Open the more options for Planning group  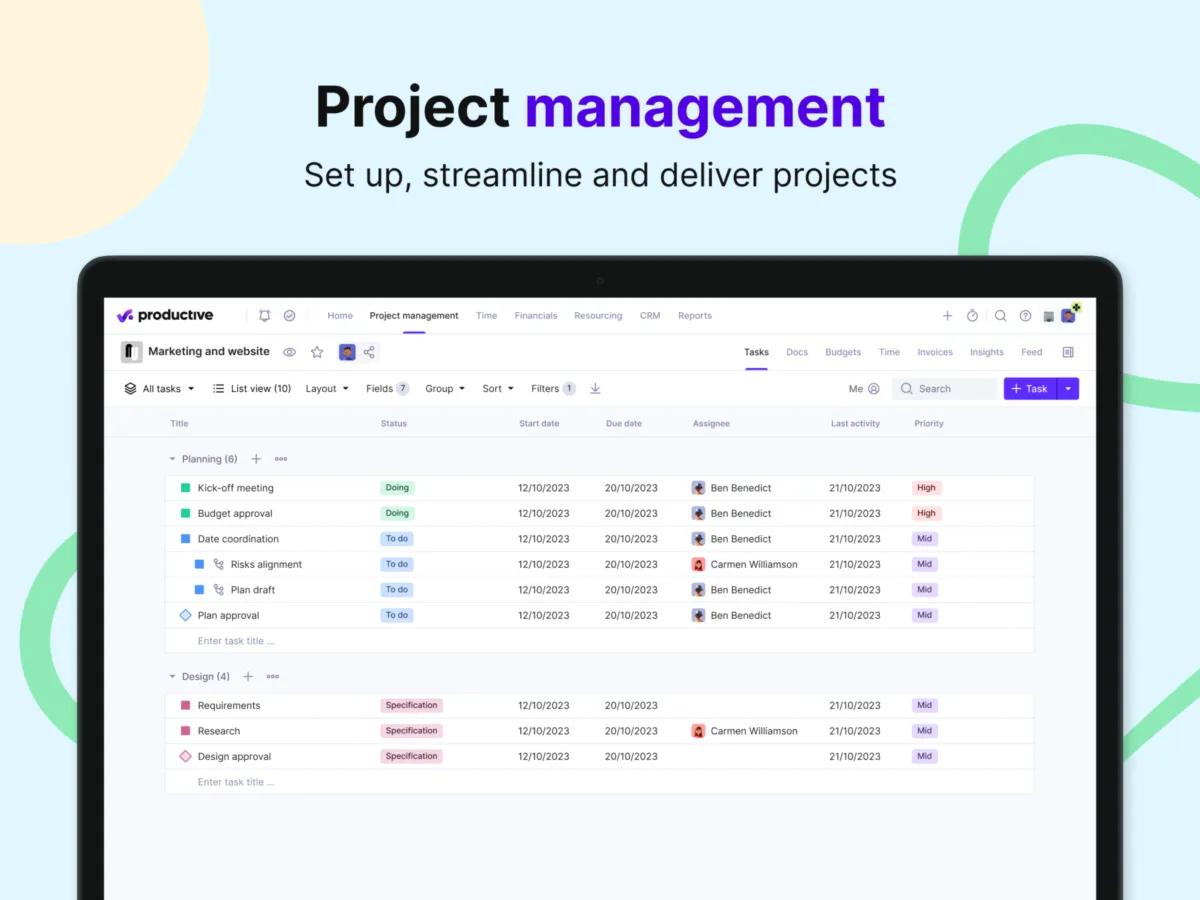(x=281, y=459)
